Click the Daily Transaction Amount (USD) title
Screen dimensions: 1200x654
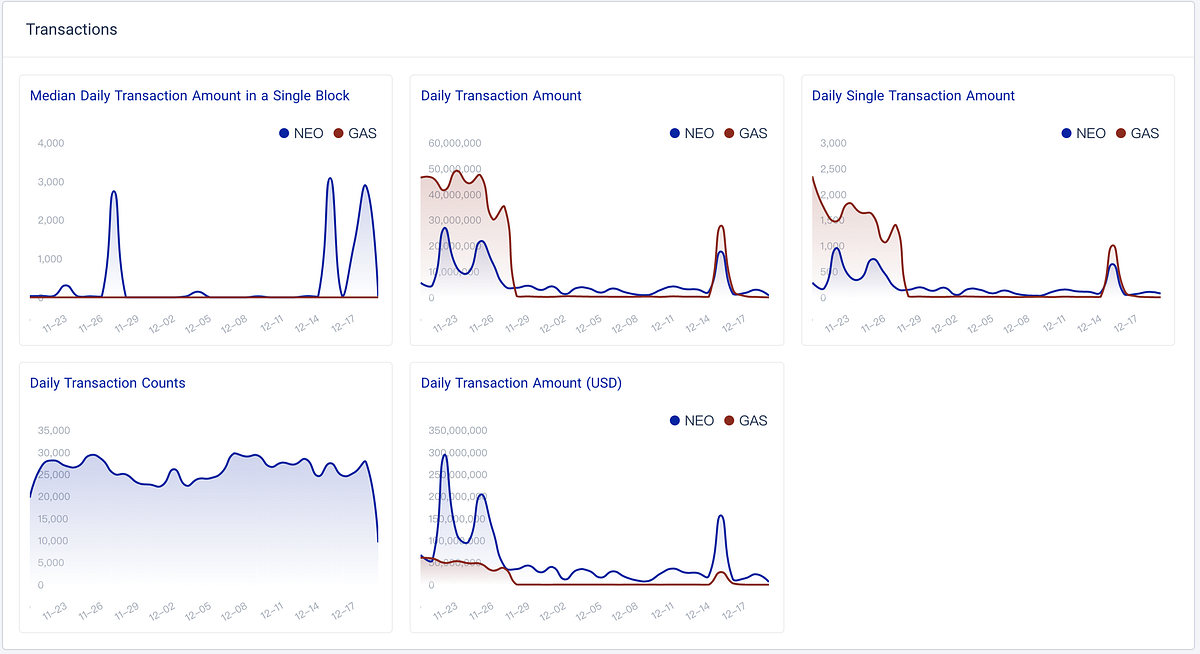pos(519,383)
